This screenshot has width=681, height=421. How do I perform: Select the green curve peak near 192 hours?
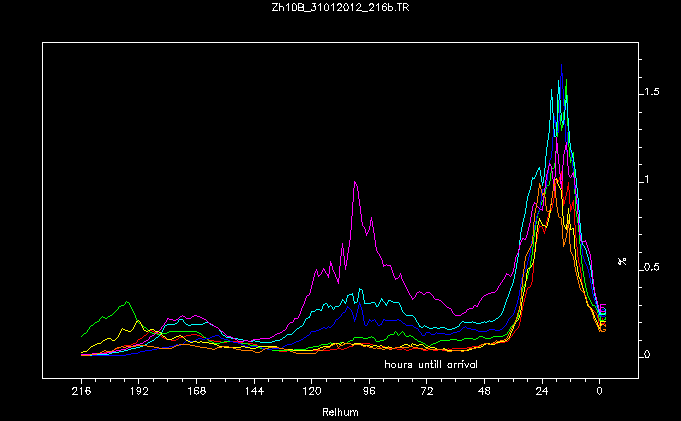127,301
